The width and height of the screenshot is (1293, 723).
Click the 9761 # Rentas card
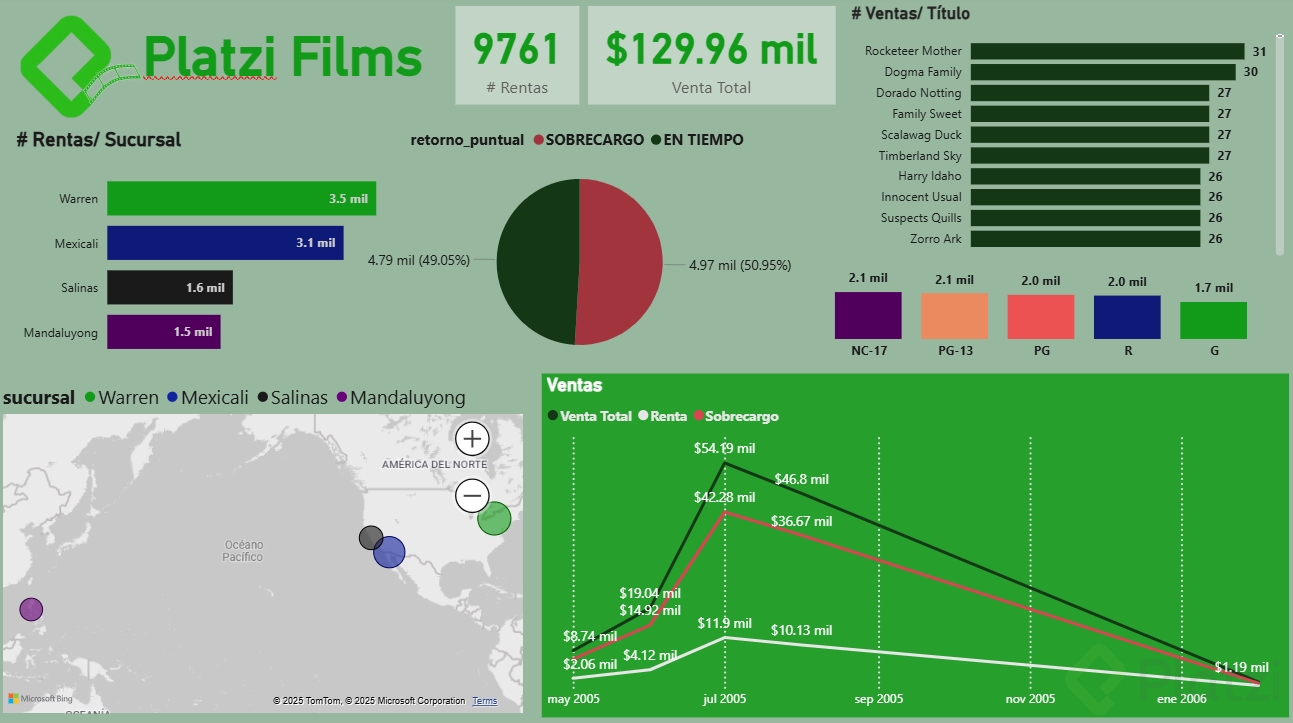pyautogui.click(x=517, y=55)
